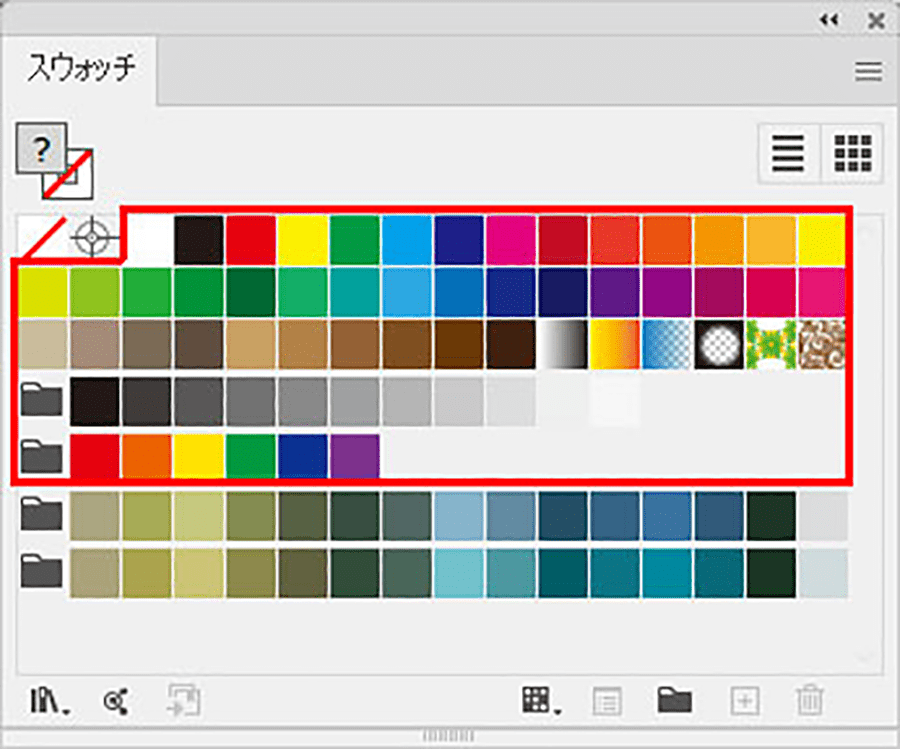
Task: Open the panel hamburger menu
Action: 868,72
